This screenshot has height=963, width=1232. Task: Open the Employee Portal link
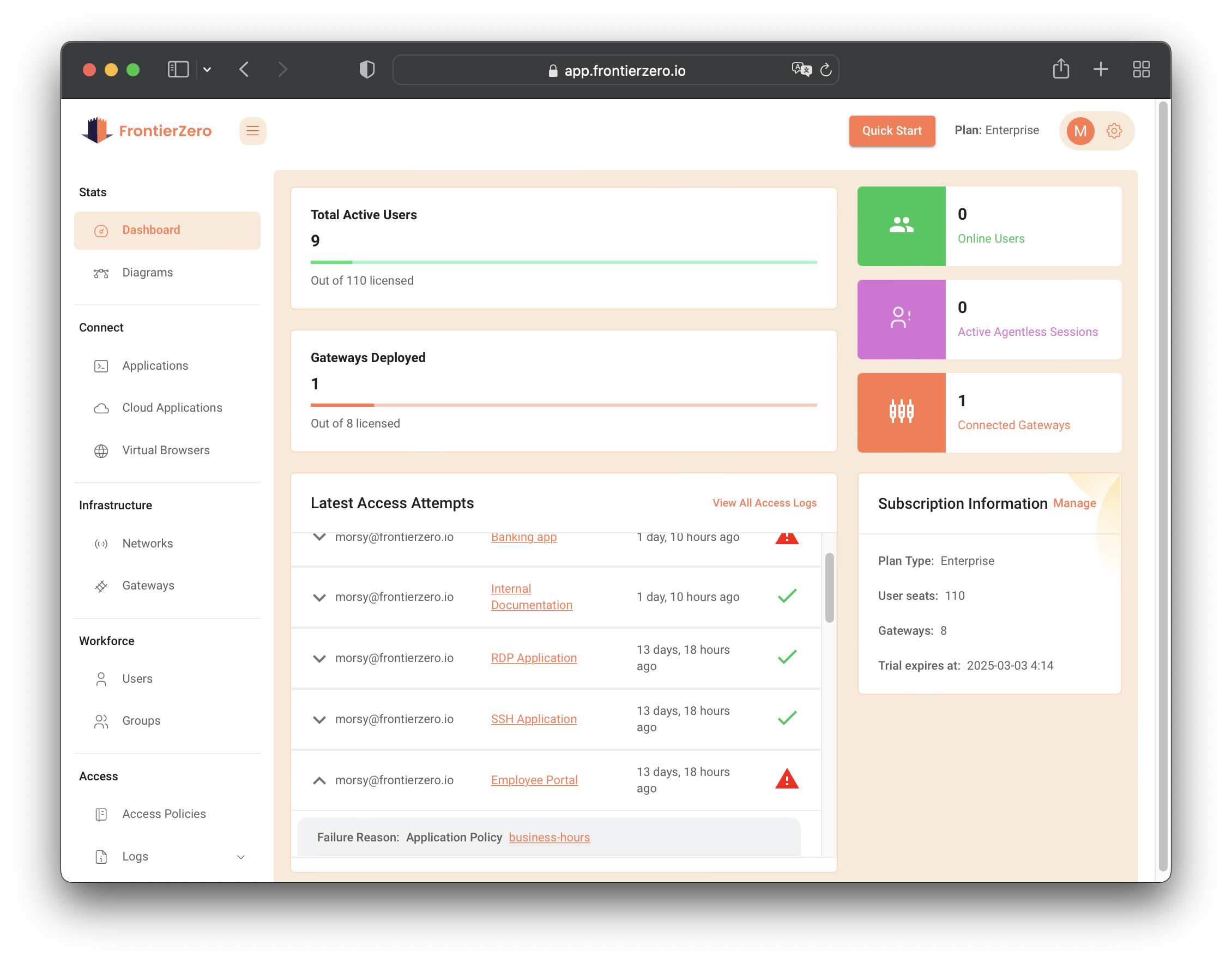pos(534,780)
